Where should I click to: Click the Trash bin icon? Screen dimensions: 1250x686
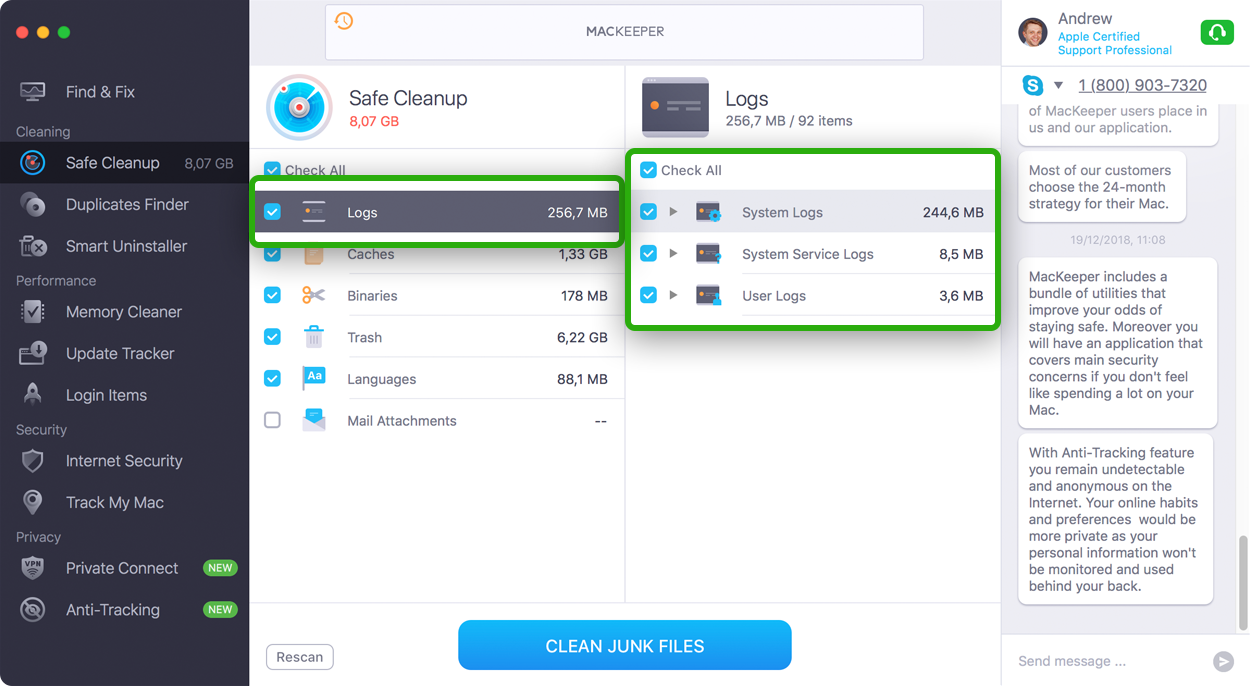point(314,337)
